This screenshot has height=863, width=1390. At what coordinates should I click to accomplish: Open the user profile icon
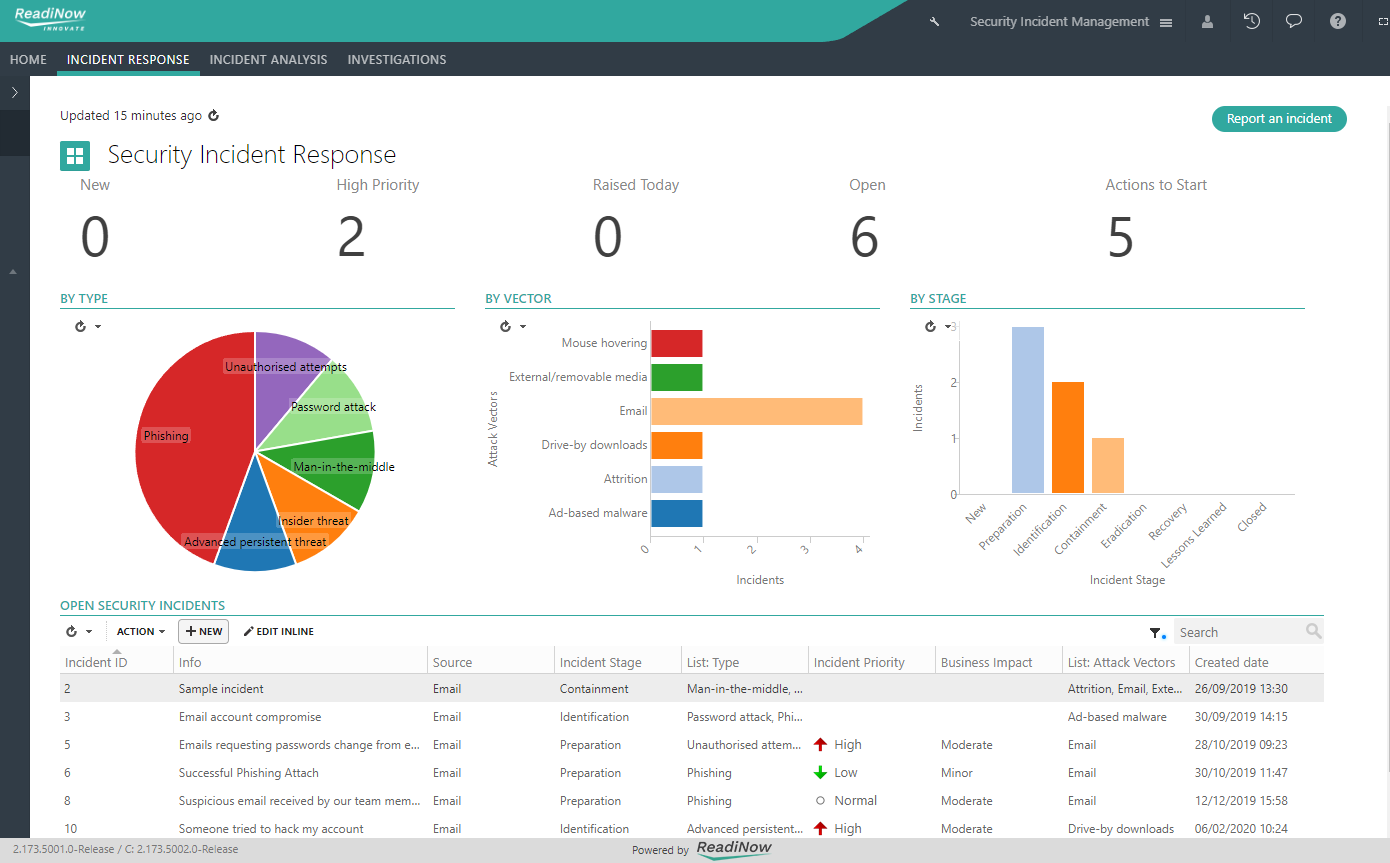pos(1207,22)
